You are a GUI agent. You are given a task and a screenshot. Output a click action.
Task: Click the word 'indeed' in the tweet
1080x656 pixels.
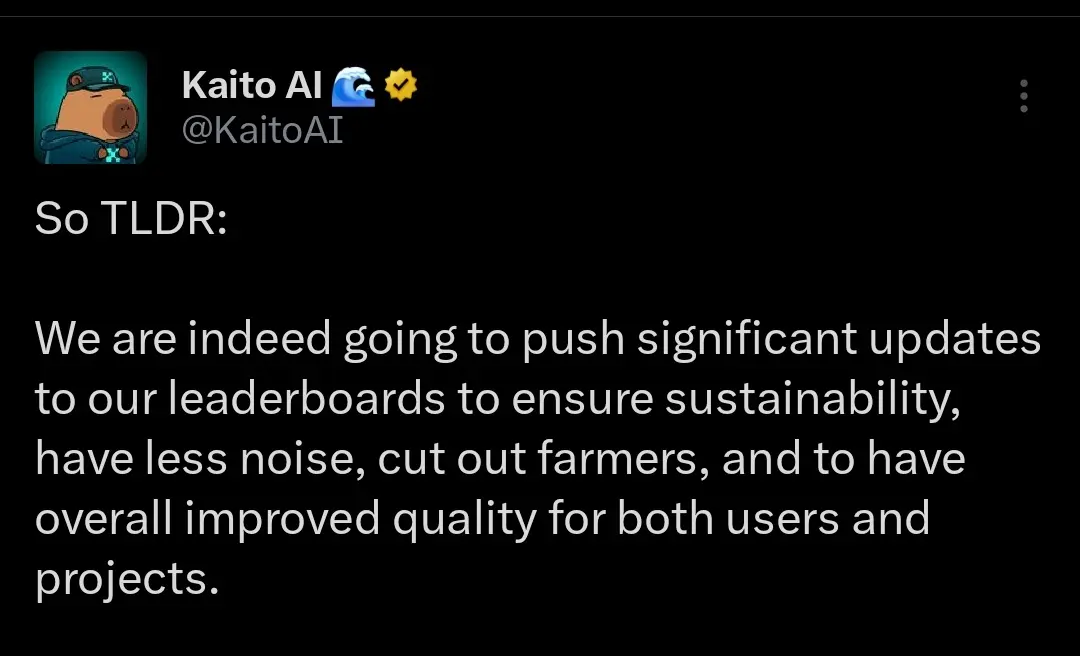pos(260,338)
